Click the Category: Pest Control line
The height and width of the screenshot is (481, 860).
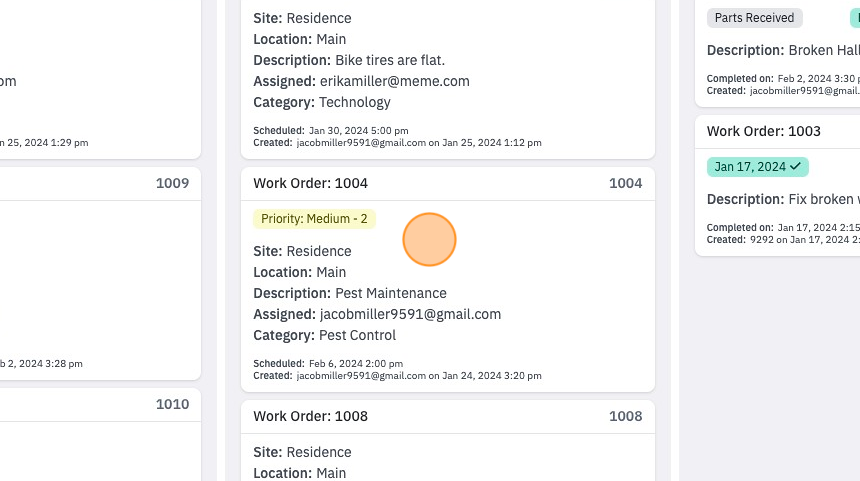coord(324,335)
